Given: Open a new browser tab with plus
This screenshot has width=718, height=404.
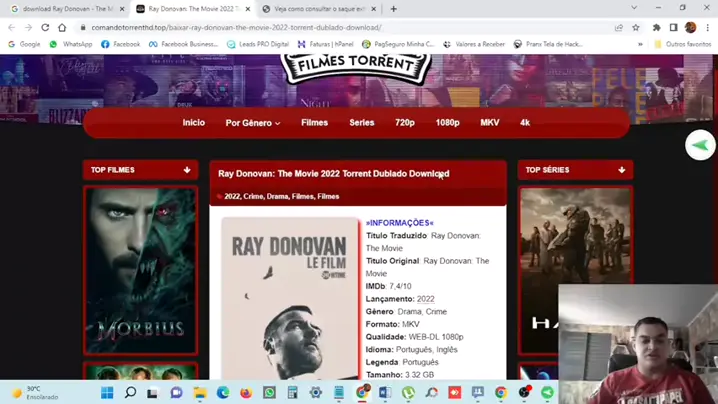Looking at the screenshot, I should pos(393,9).
